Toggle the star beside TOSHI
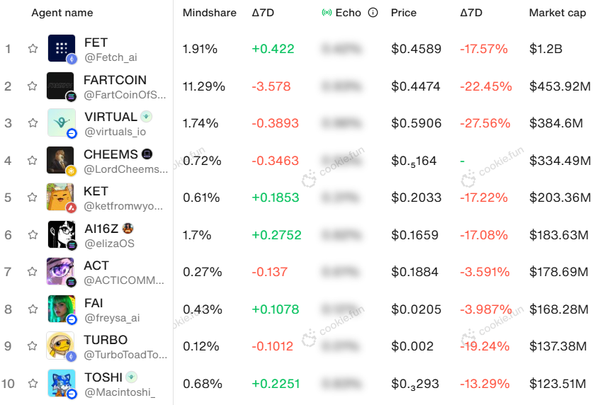The image size is (600, 405). pyautogui.click(x=33, y=382)
